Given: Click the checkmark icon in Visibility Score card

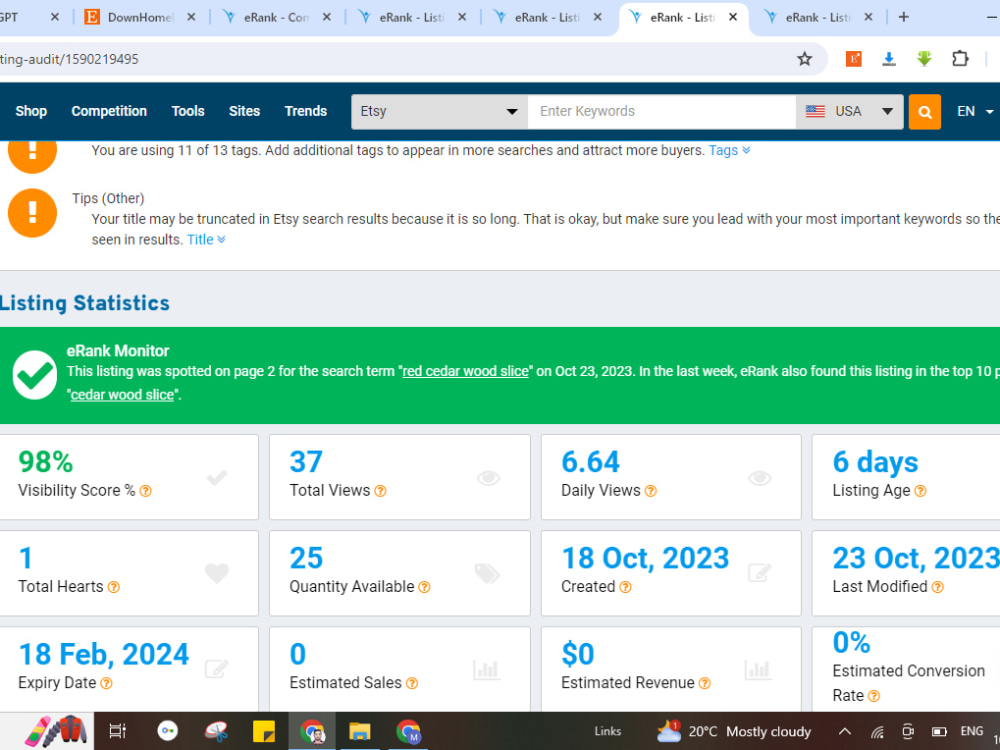Looking at the screenshot, I should [217, 477].
